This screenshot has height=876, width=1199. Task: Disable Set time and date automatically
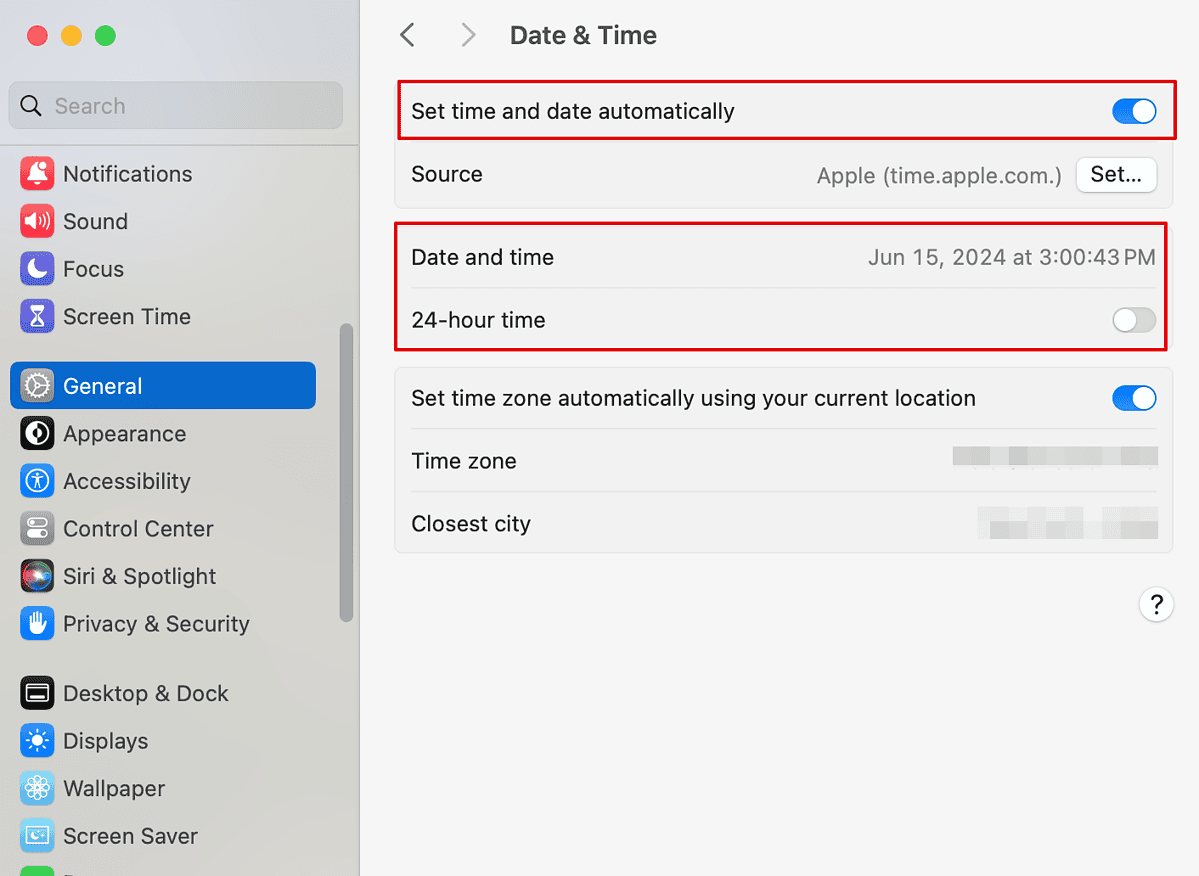(1133, 111)
